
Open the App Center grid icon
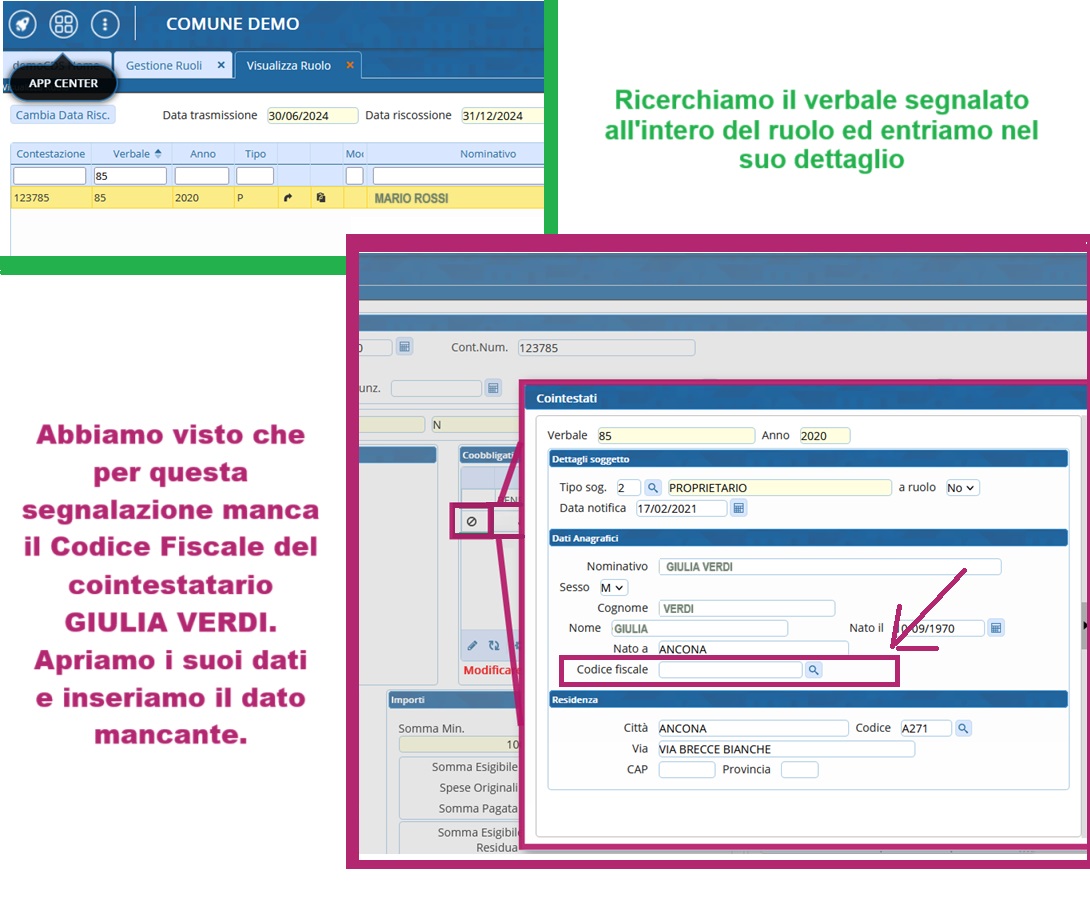point(64,24)
